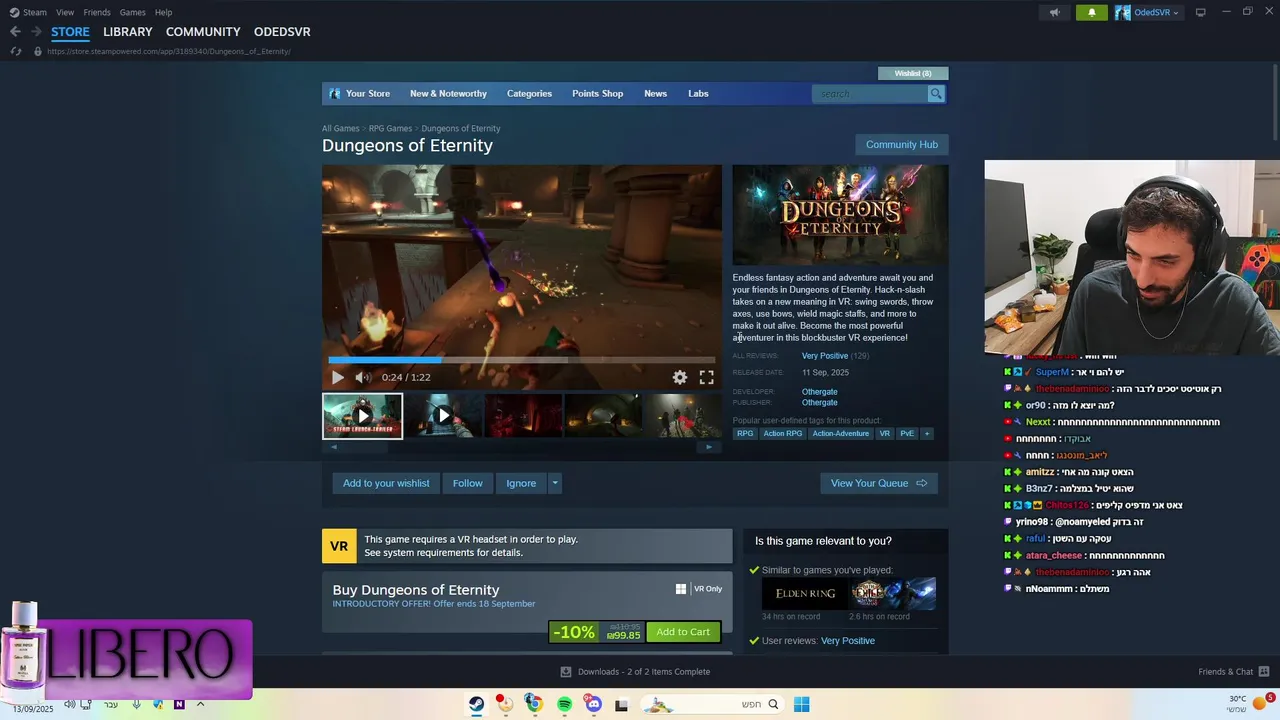Select the VR tag
The width and height of the screenshot is (1280, 720).
pyautogui.click(x=884, y=433)
